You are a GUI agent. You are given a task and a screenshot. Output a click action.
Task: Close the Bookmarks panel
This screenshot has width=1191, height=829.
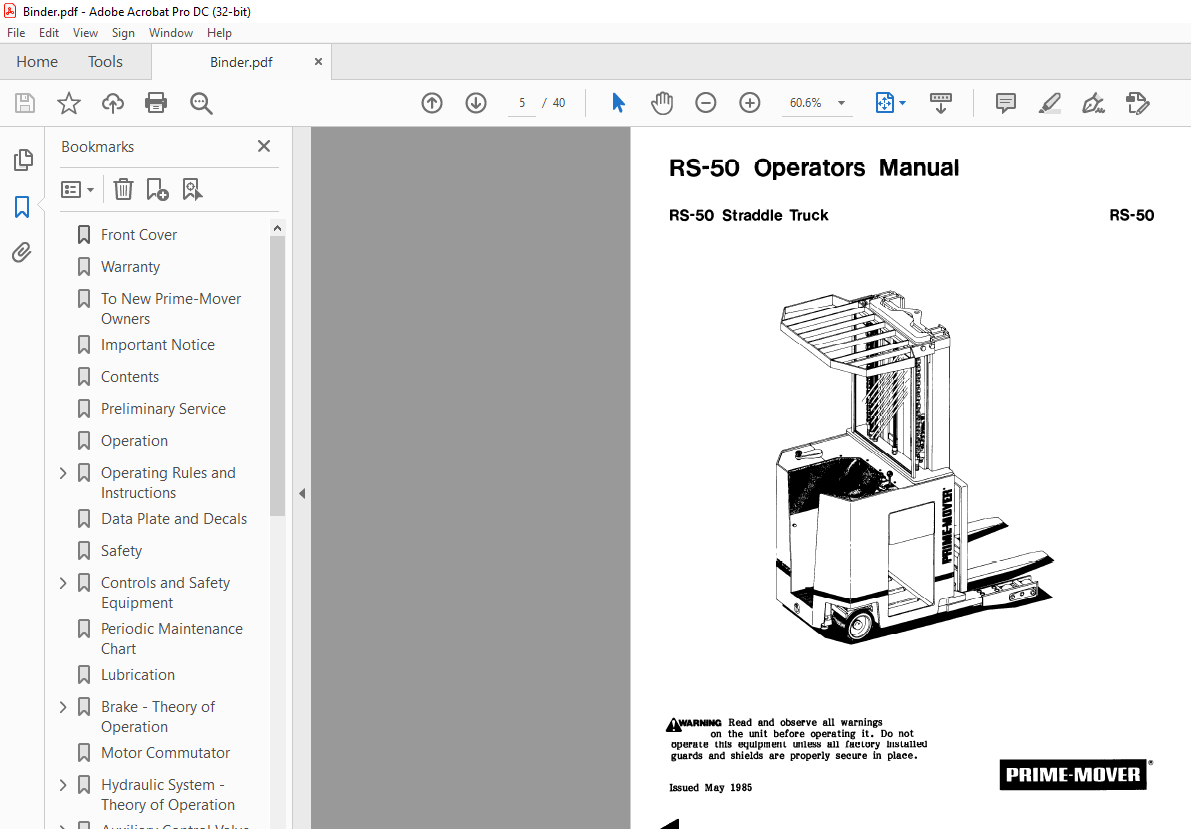click(x=264, y=146)
